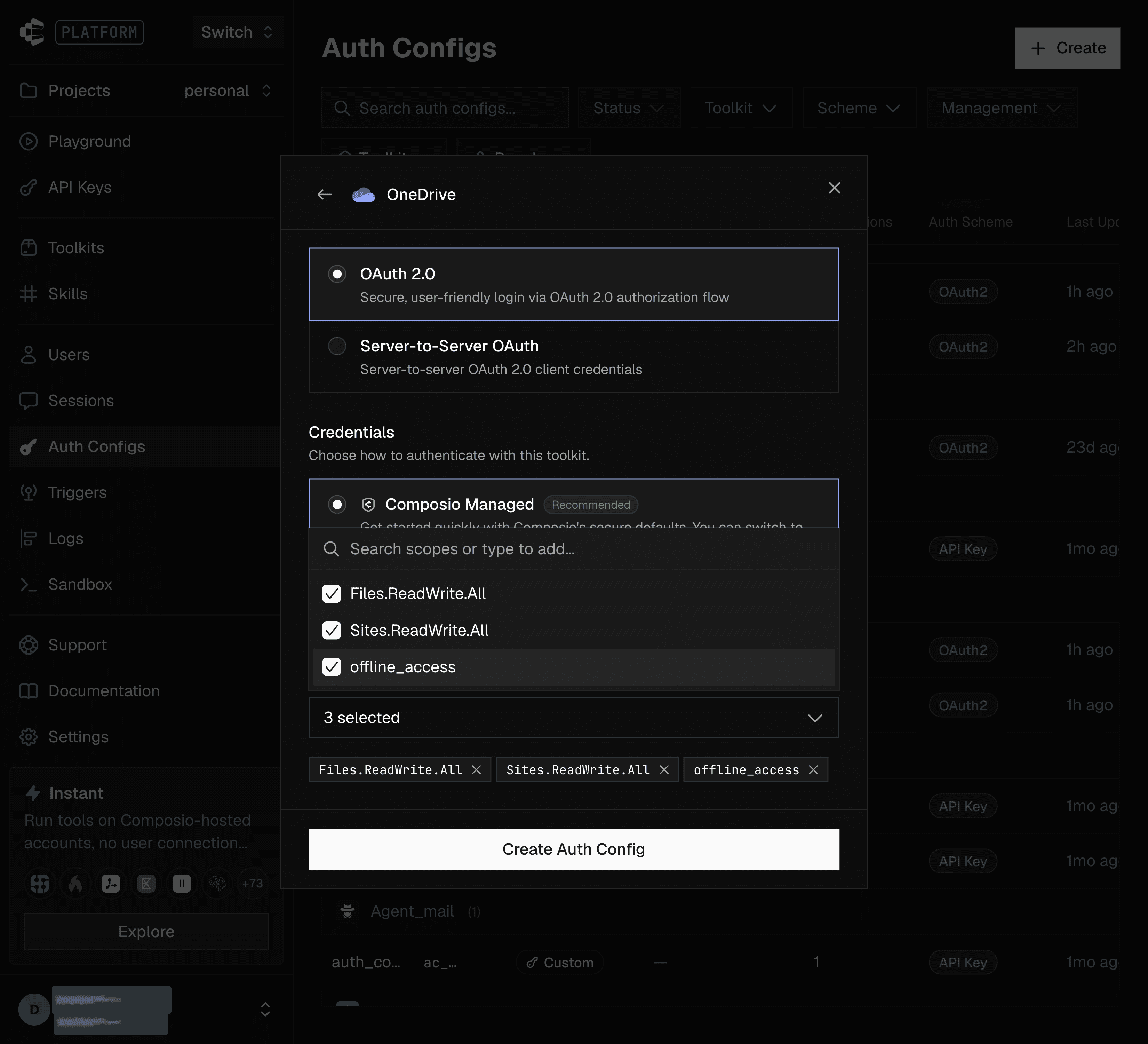Click the Sandbox terminal icon
1148x1044 pixels.
pos(29,584)
